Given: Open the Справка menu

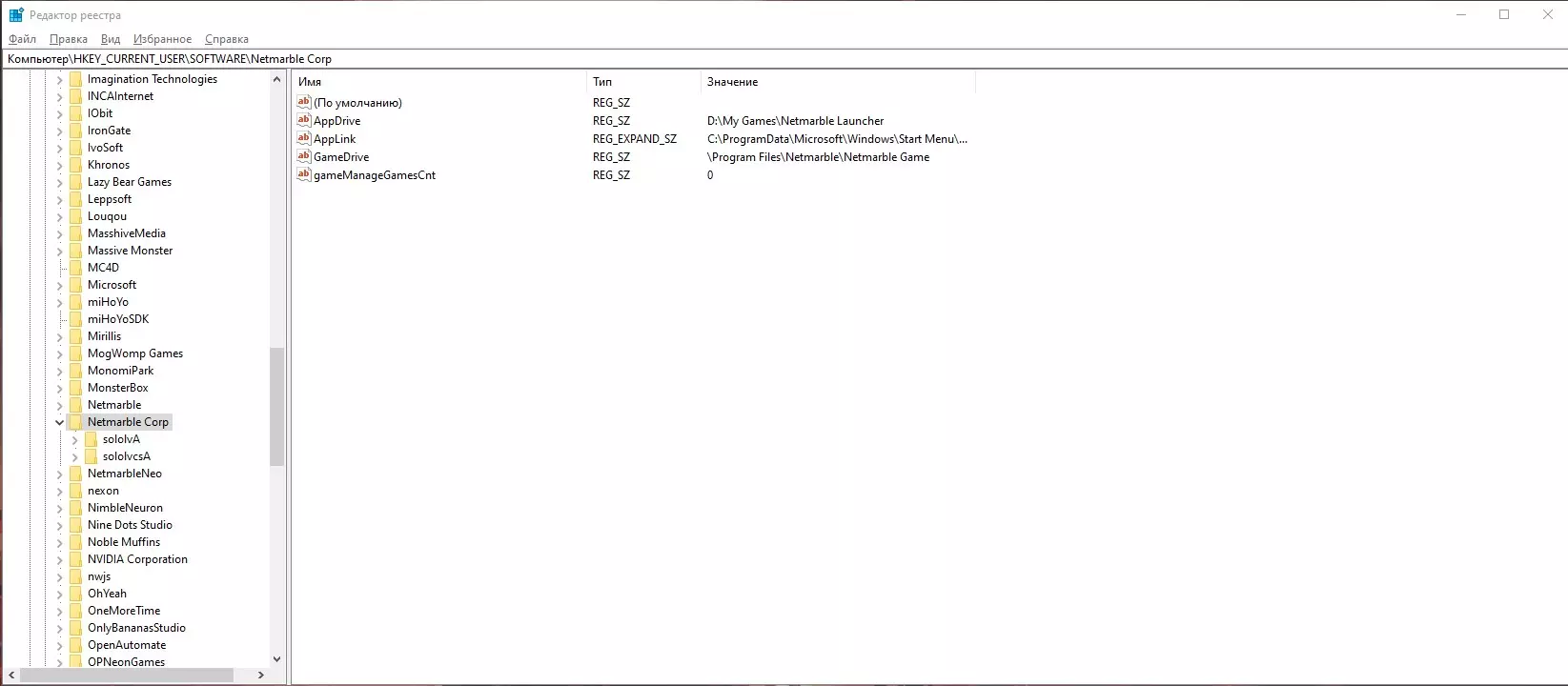Looking at the screenshot, I should coord(227,39).
